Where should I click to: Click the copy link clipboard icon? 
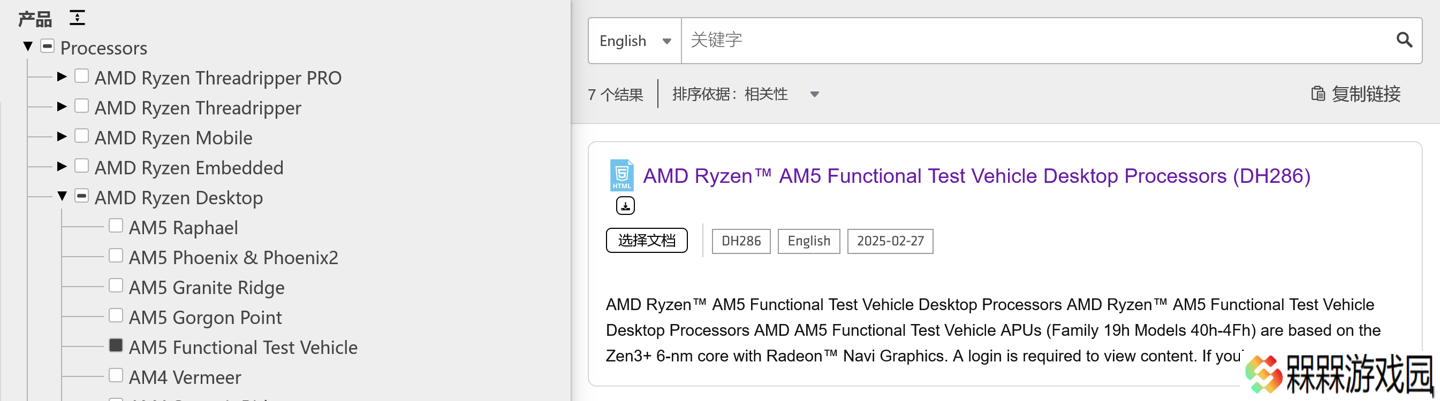[x=1318, y=94]
